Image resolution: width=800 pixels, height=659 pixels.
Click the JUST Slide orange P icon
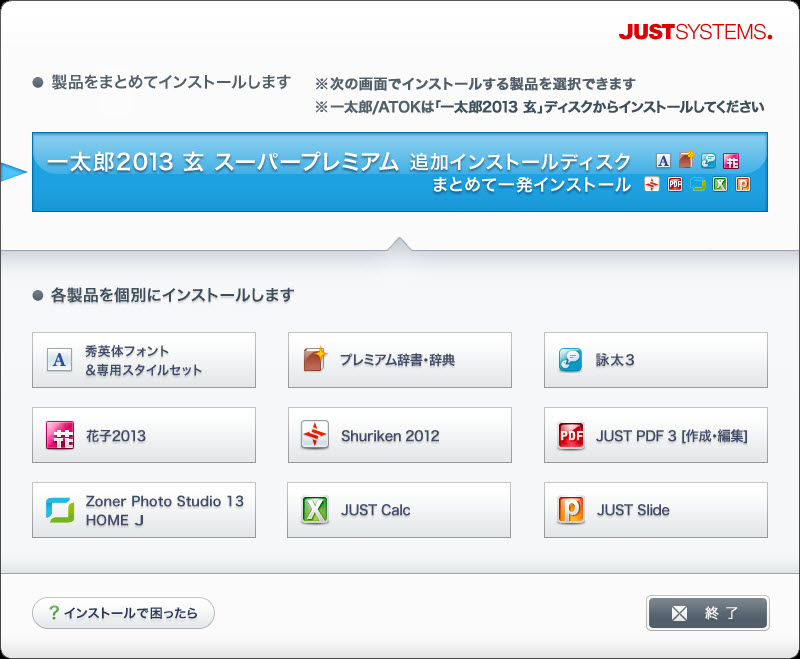(571, 510)
